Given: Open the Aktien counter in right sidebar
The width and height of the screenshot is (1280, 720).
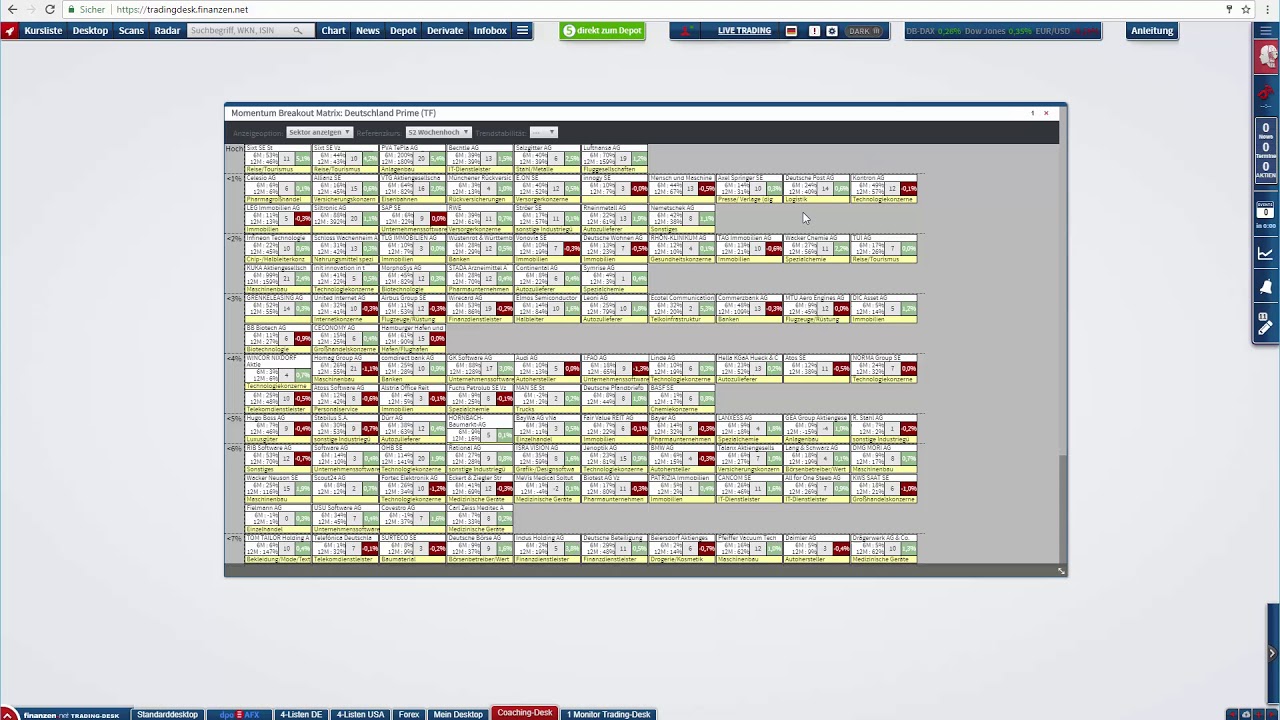Looking at the screenshot, I should (x=1266, y=169).
